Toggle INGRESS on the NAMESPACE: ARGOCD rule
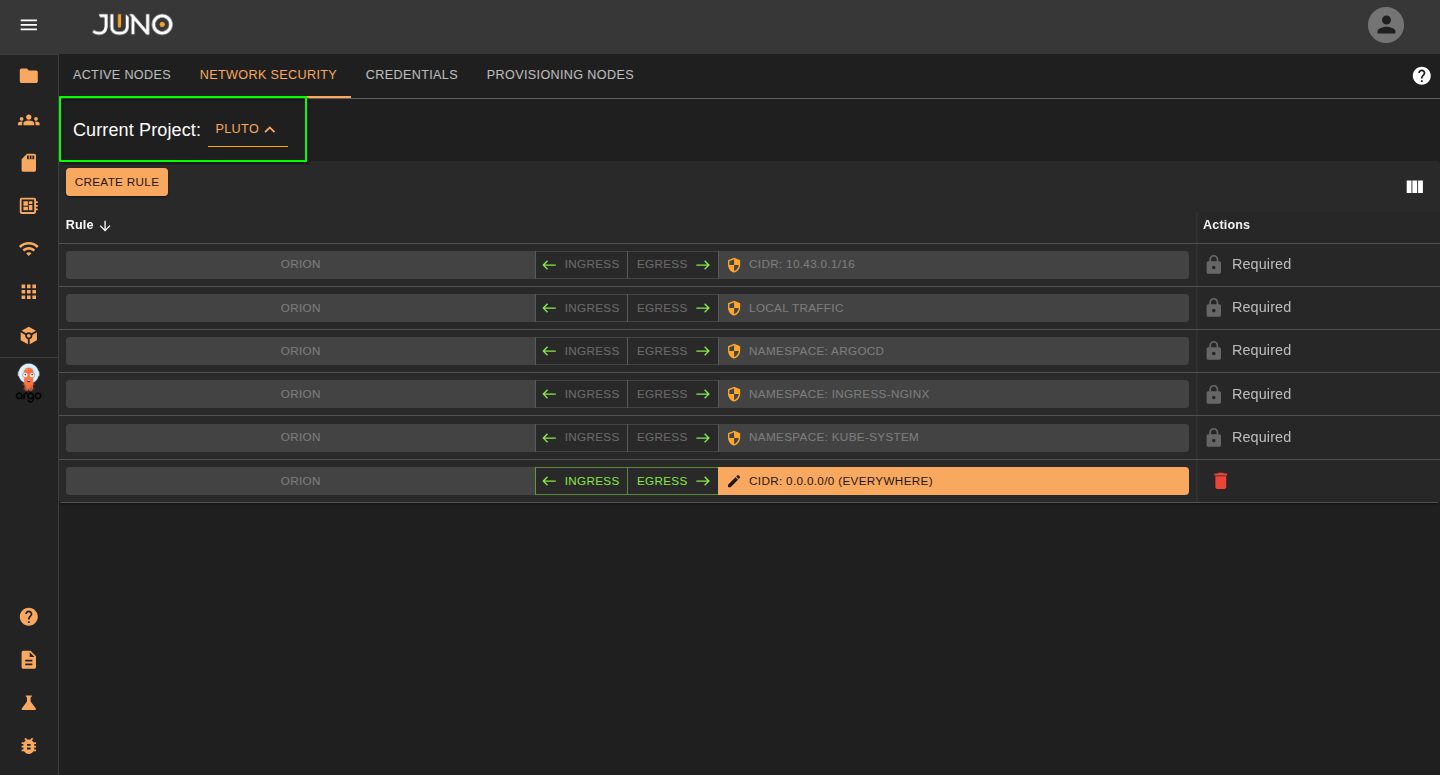 pos(580,350)
